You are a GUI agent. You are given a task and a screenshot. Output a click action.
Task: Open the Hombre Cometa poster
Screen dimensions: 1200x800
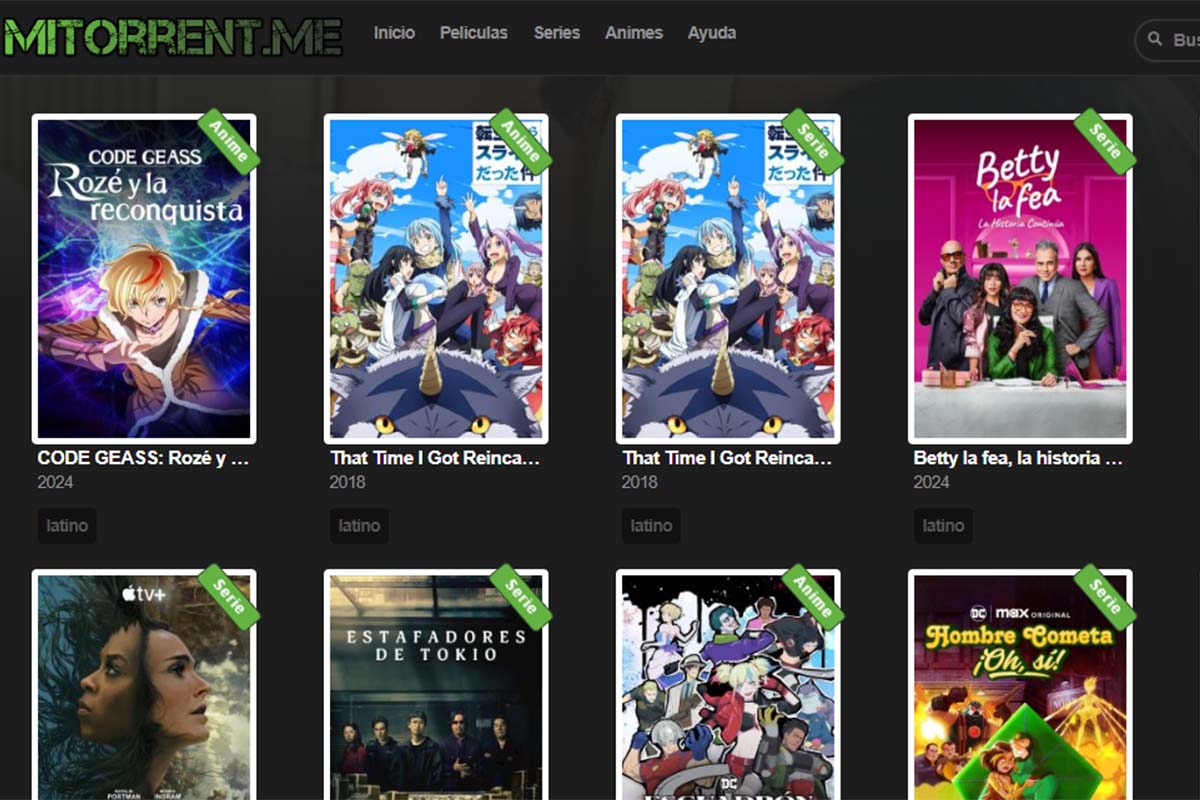point(1020,685)
